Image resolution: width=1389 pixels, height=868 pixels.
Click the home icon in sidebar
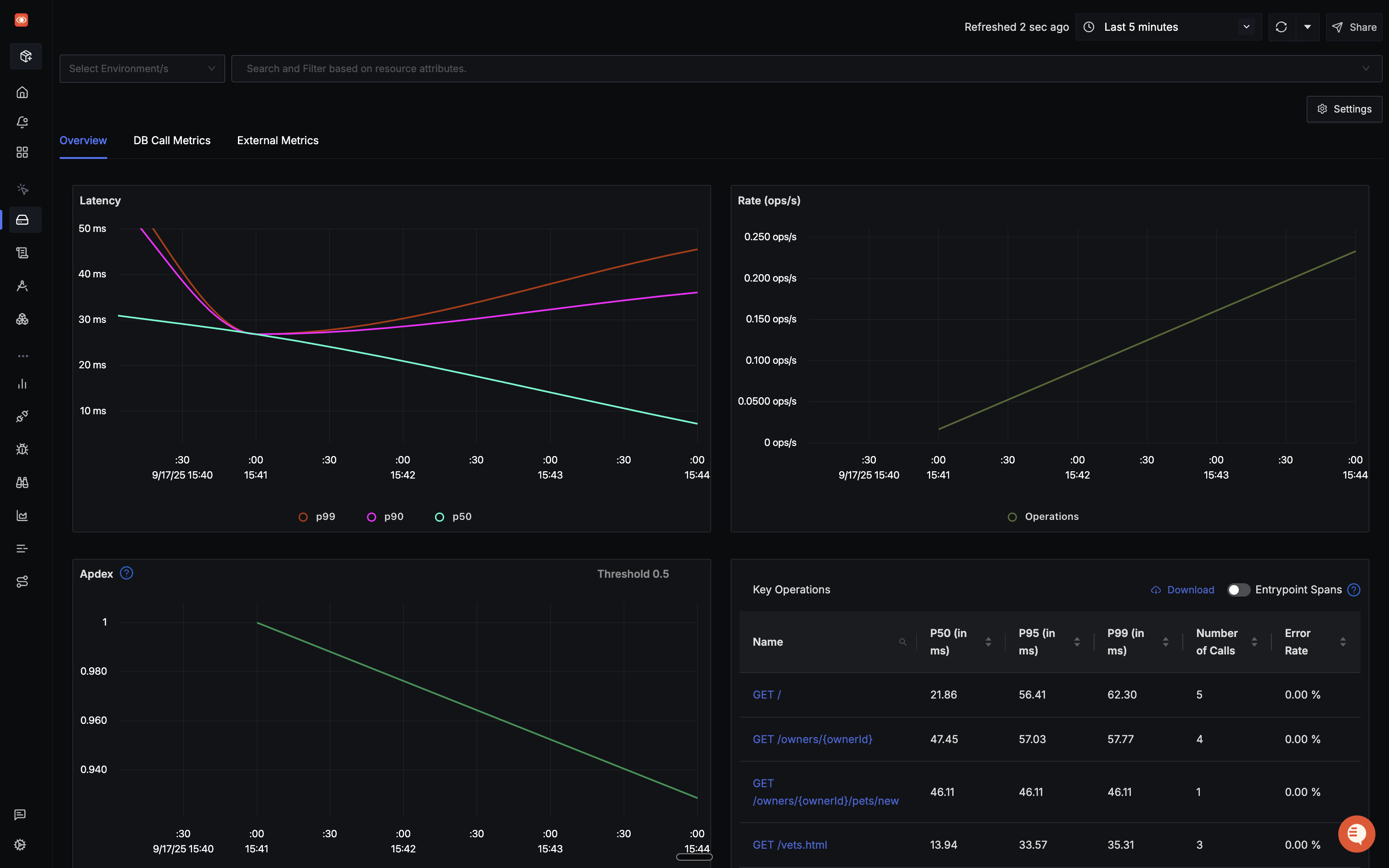tap(23, 92)
